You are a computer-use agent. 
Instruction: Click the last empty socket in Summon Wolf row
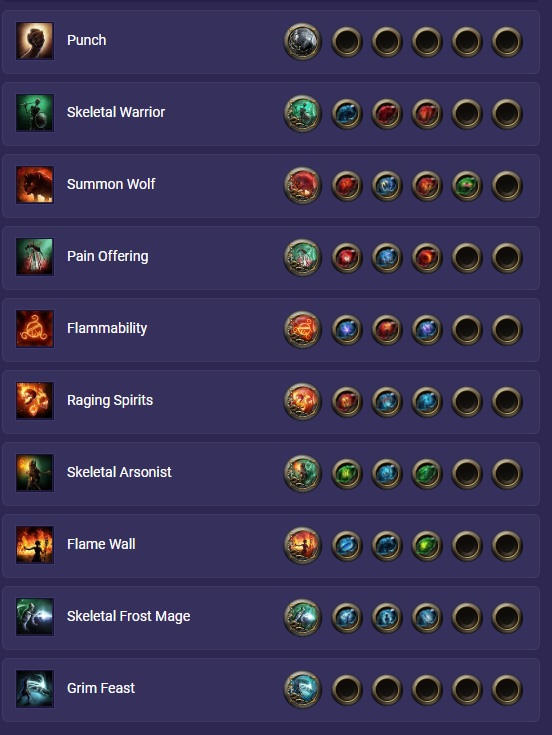pos(507,186)
